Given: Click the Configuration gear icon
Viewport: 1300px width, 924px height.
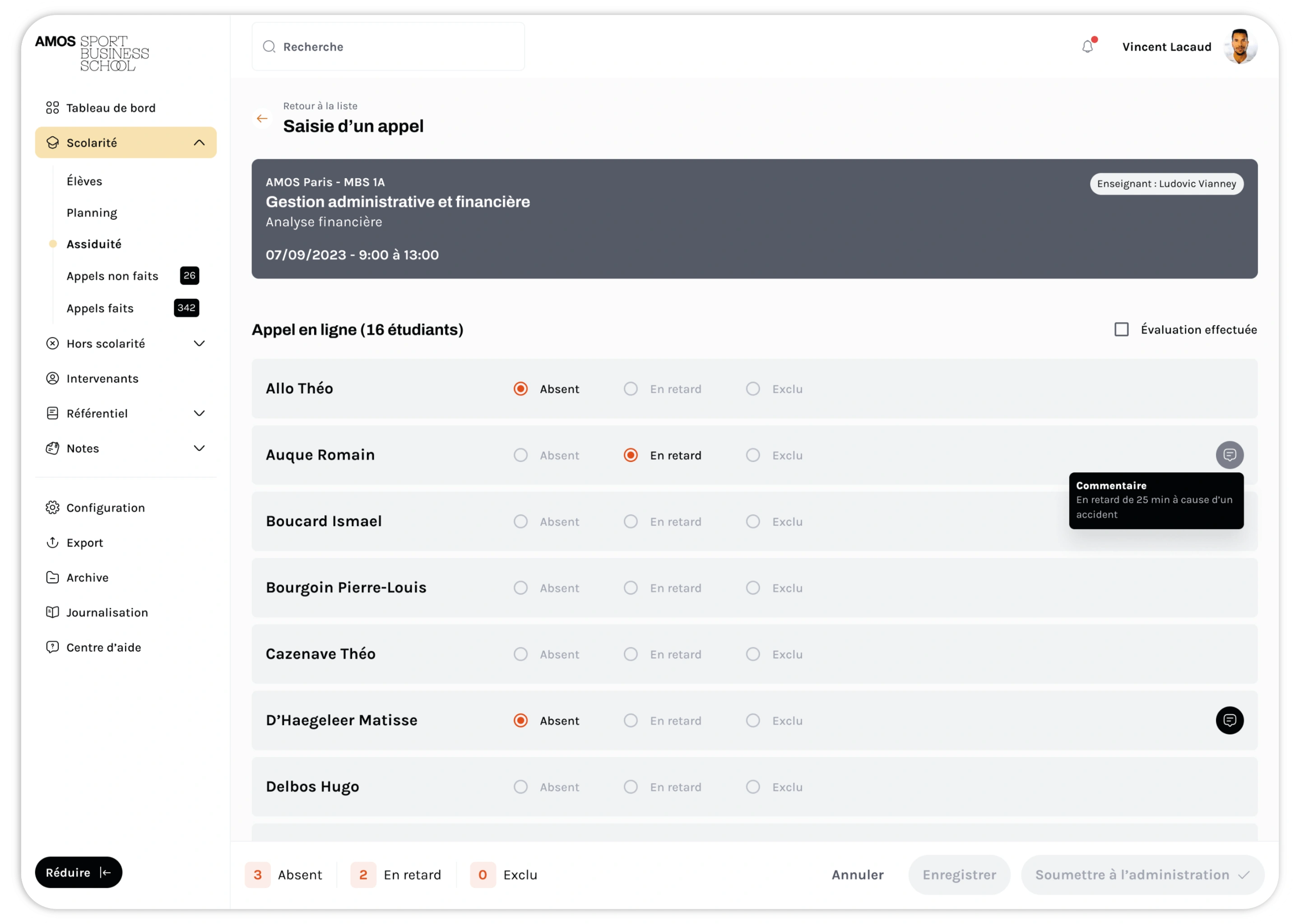Looking at the screenshot, I should pos(52,508).
